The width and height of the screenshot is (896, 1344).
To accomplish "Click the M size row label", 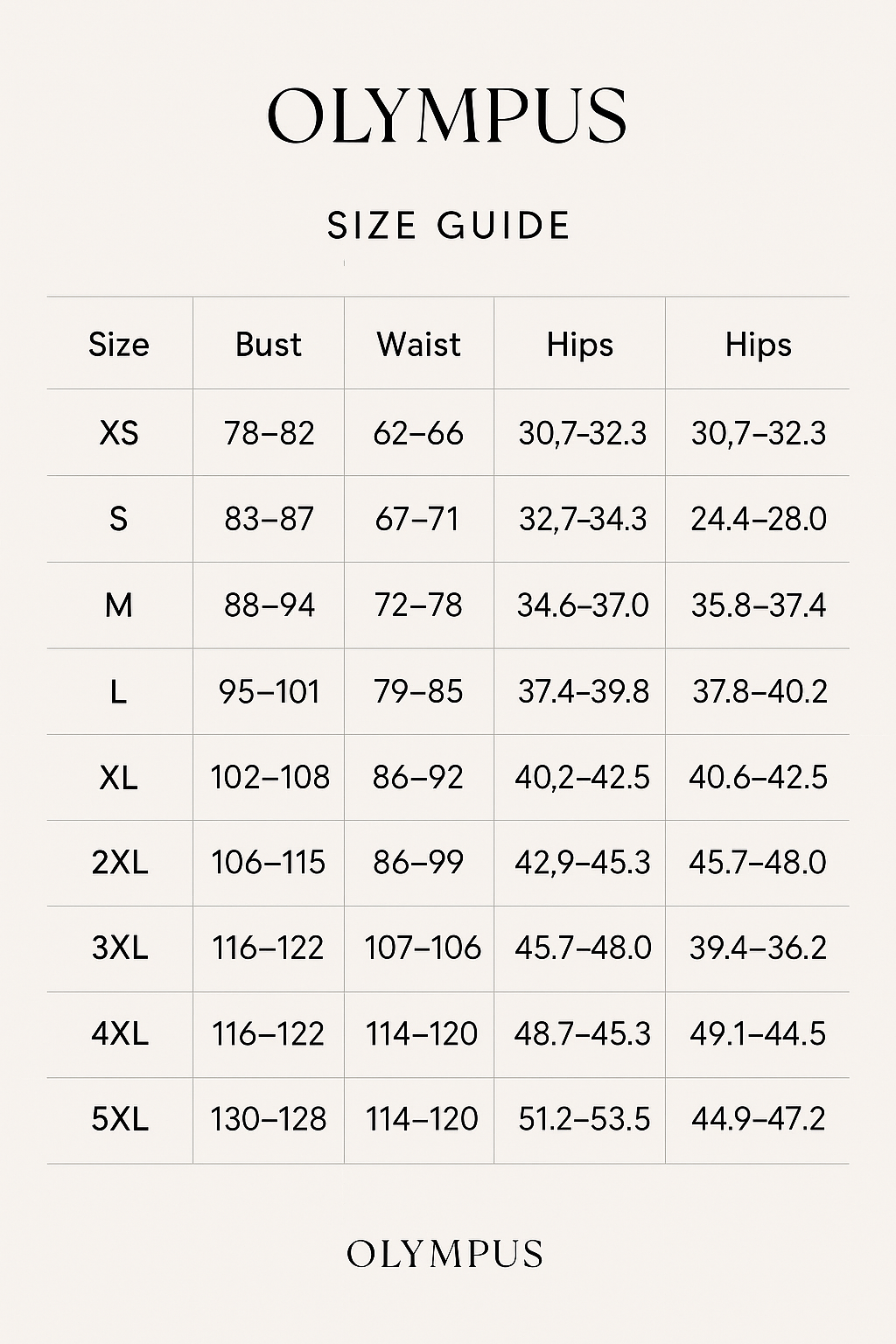I will (x=119, y=605).
